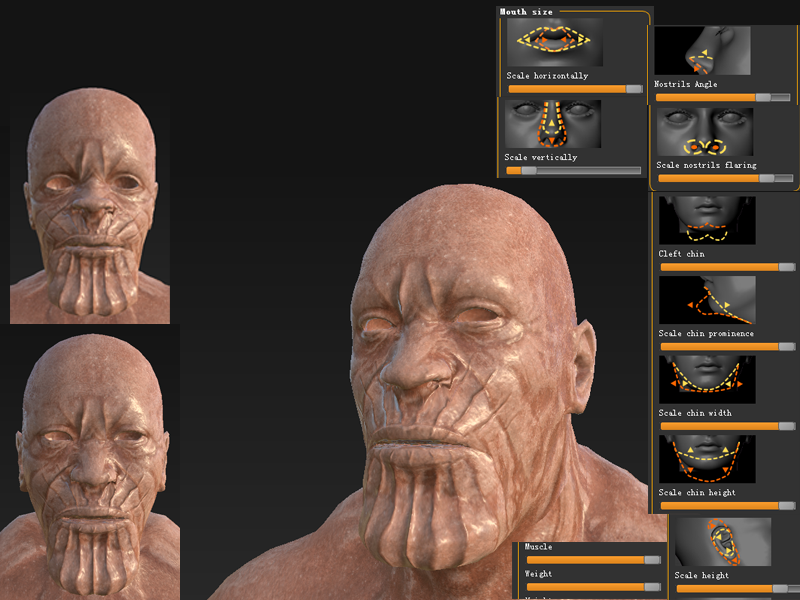
Task: Adjust the Scale chin height slider
Action: [728, 506]
